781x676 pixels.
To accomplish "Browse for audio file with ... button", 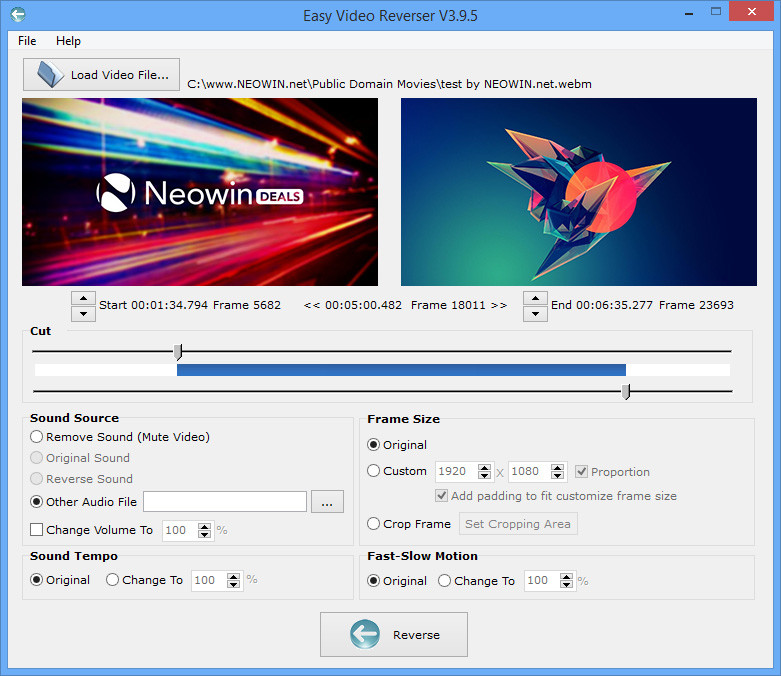I will (x=327, y=502).
